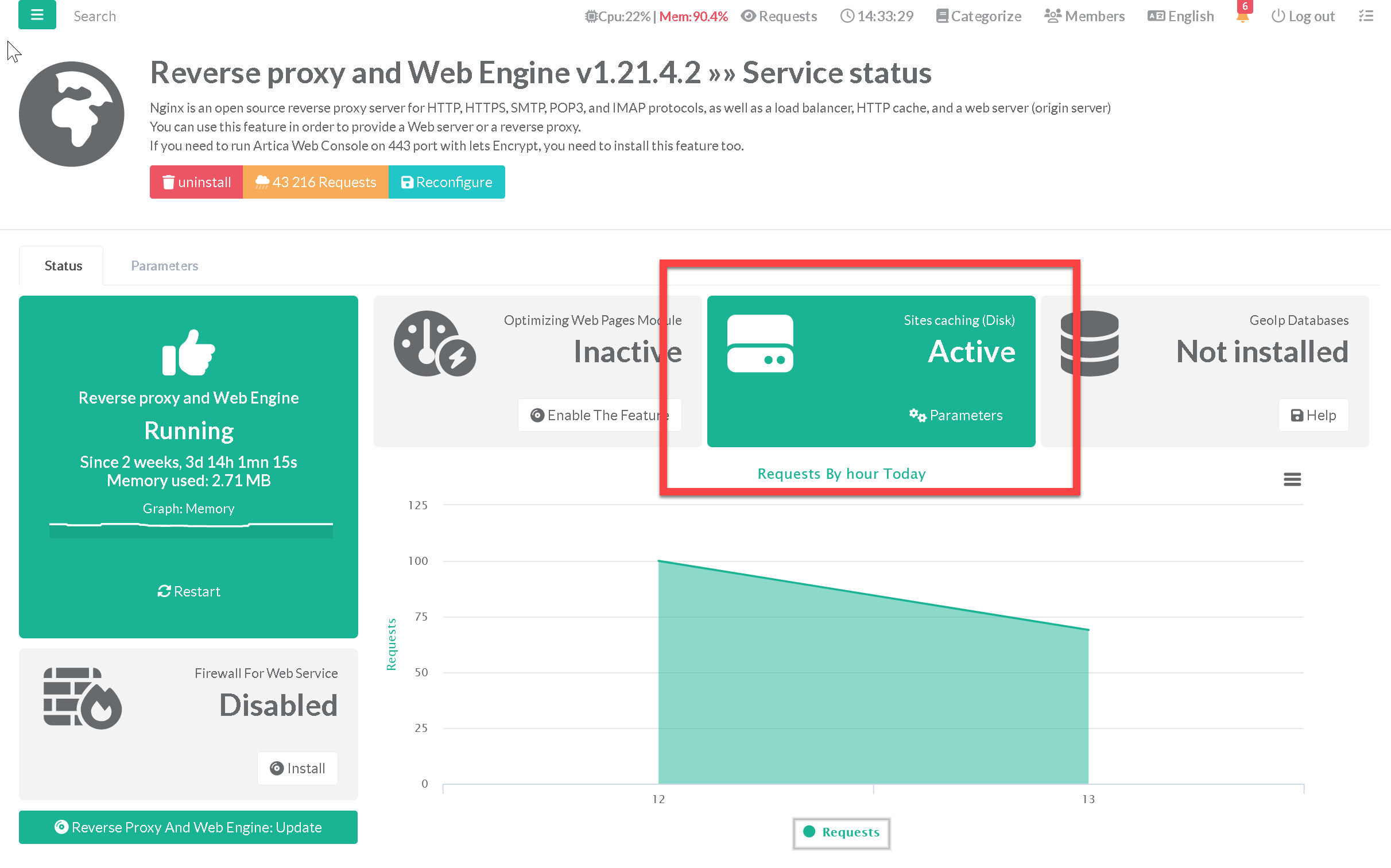Screen dimensions: 1391x868
Task: Switch to the Parameters tab
Action: (x=164, y=266)
